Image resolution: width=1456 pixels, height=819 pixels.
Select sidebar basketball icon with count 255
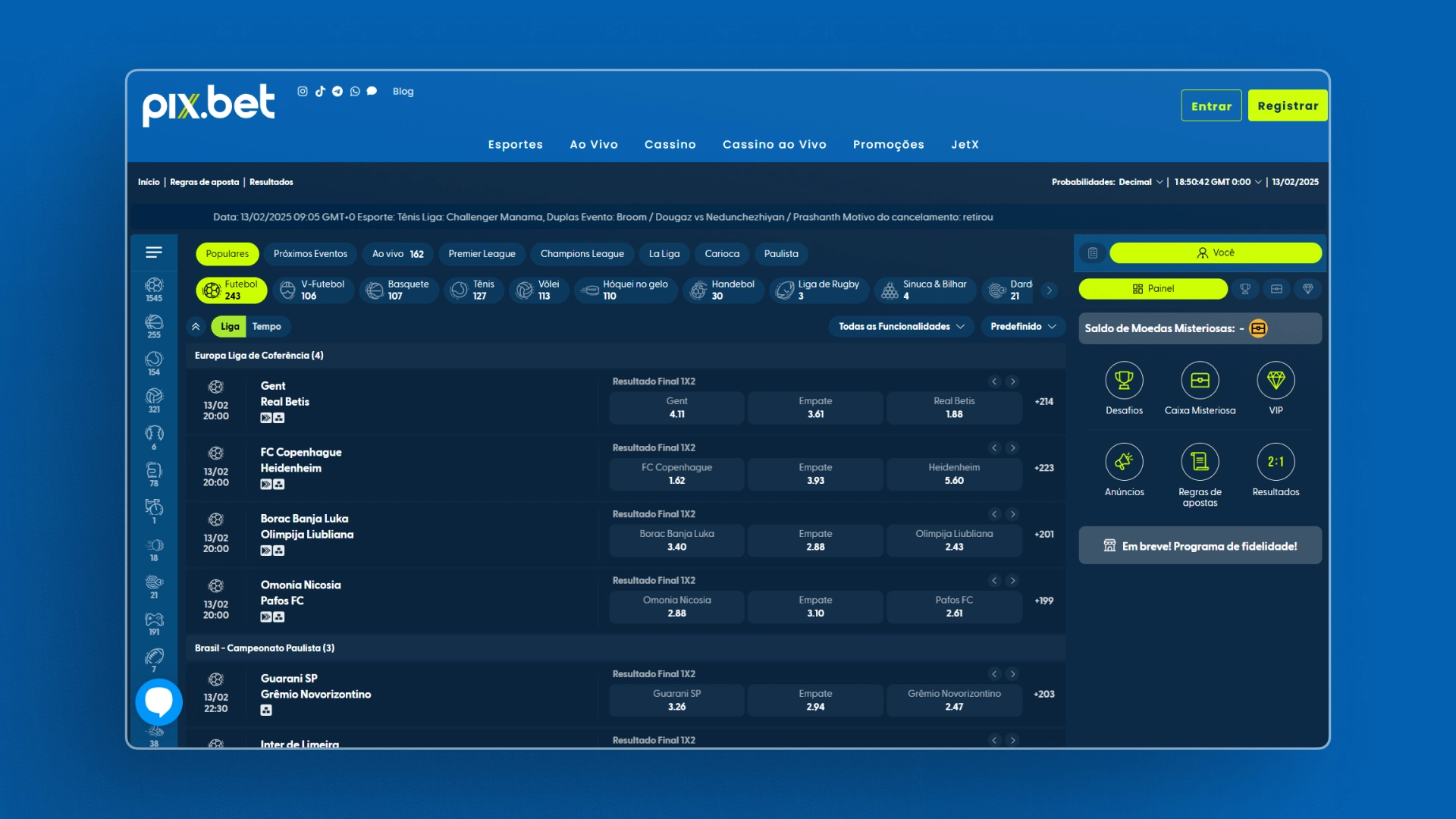point(154,326)
